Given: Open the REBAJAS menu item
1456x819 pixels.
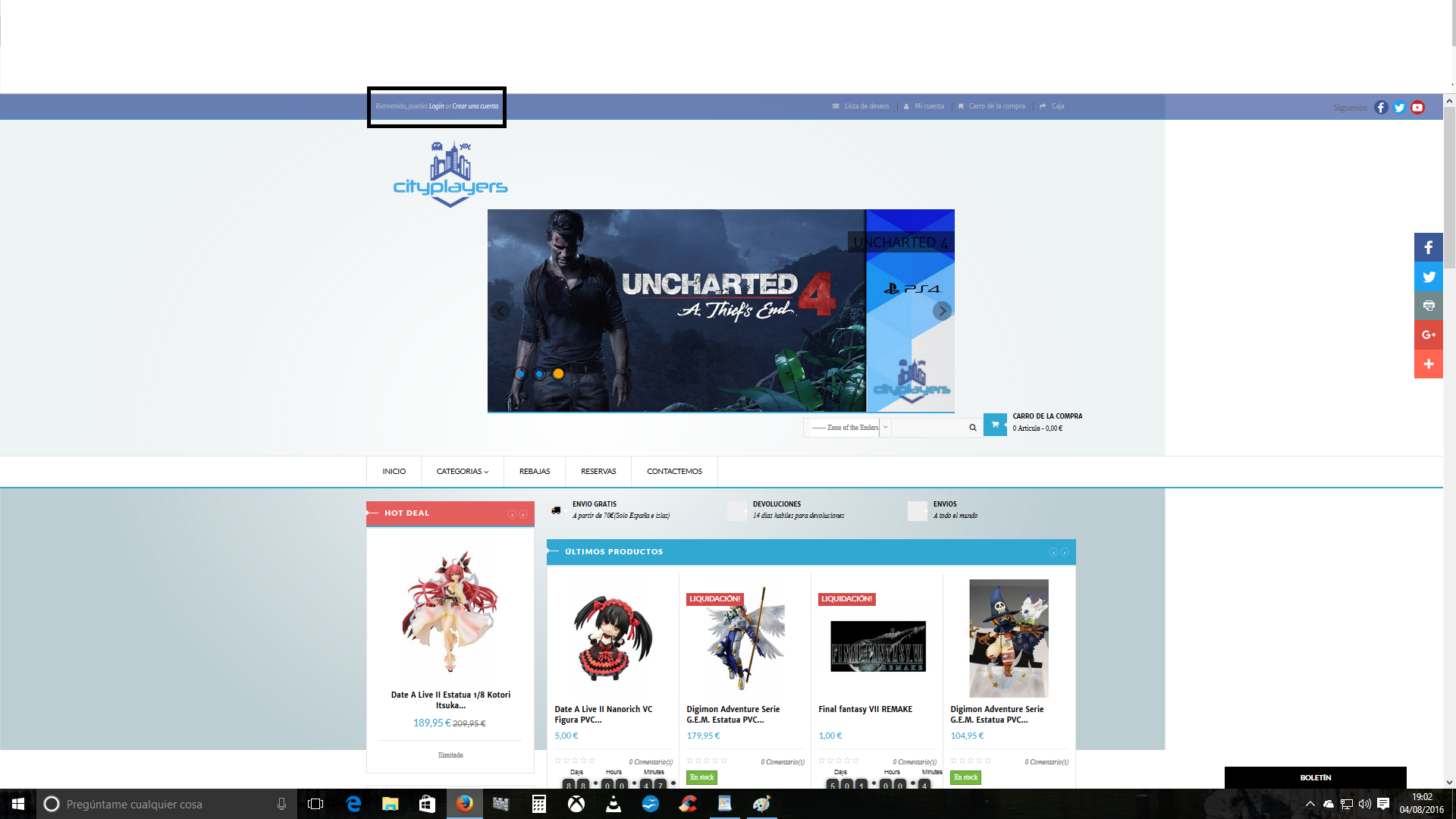Looking at the screenshot, I should (x=535, y=472).
